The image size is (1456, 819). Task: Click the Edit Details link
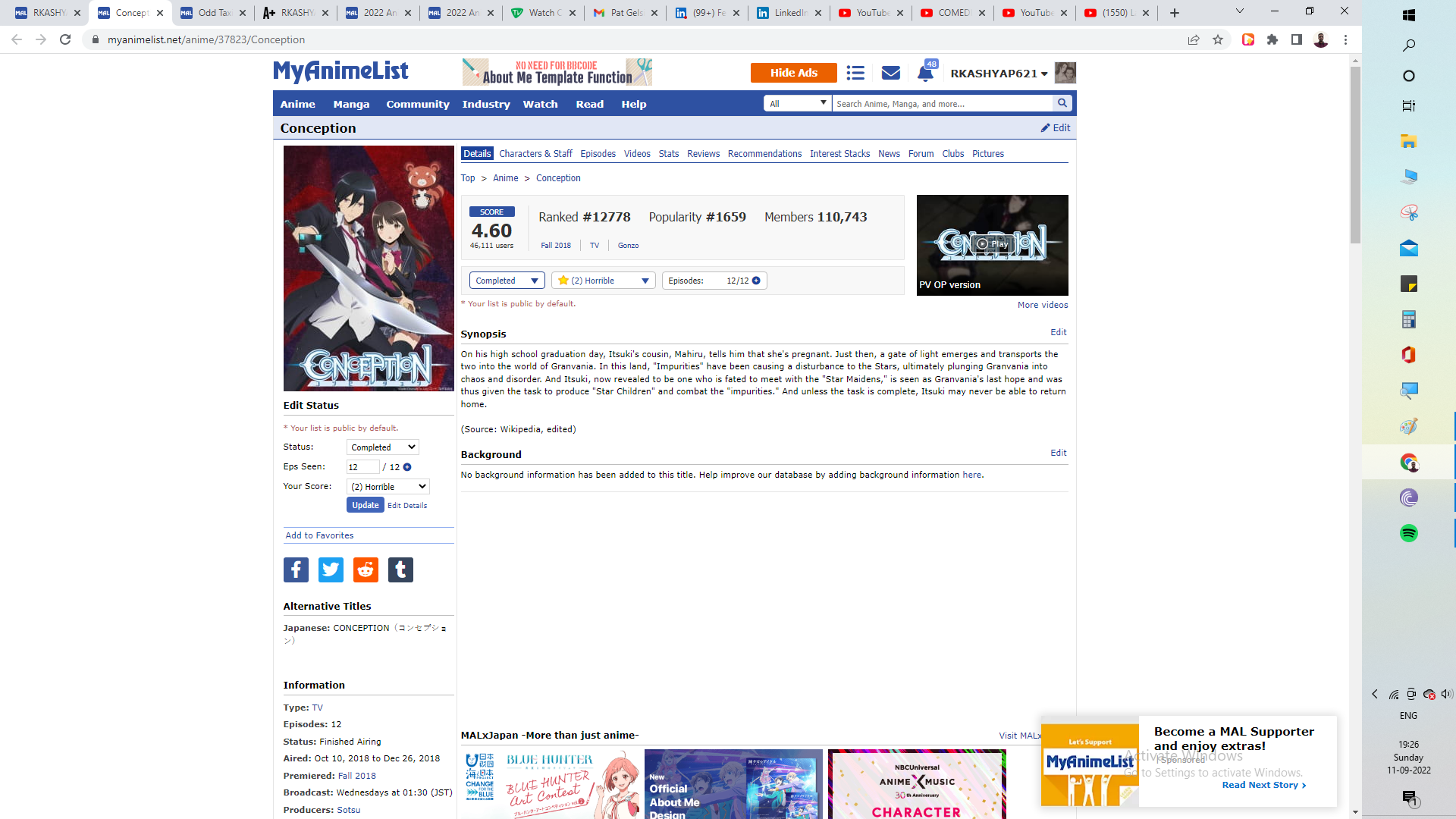407,506
